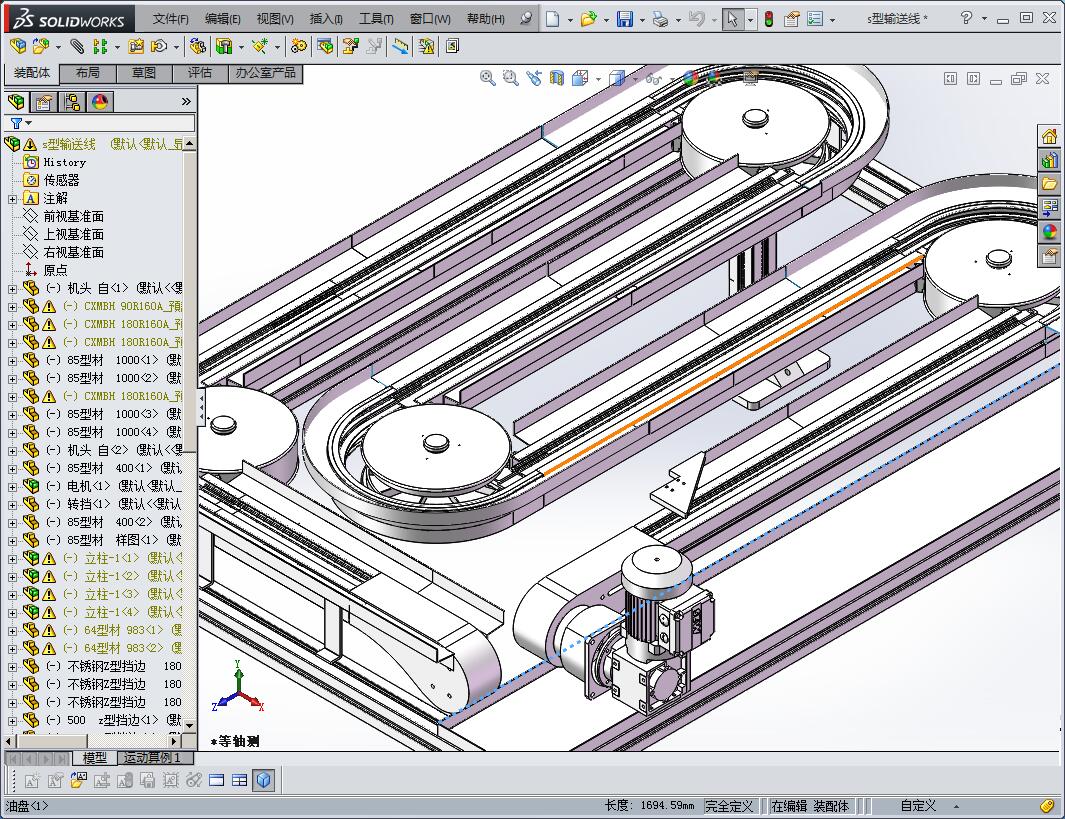The image size is (1065, 819).
Task: Open the 插入(I) menu
Action: coord(326,19)
